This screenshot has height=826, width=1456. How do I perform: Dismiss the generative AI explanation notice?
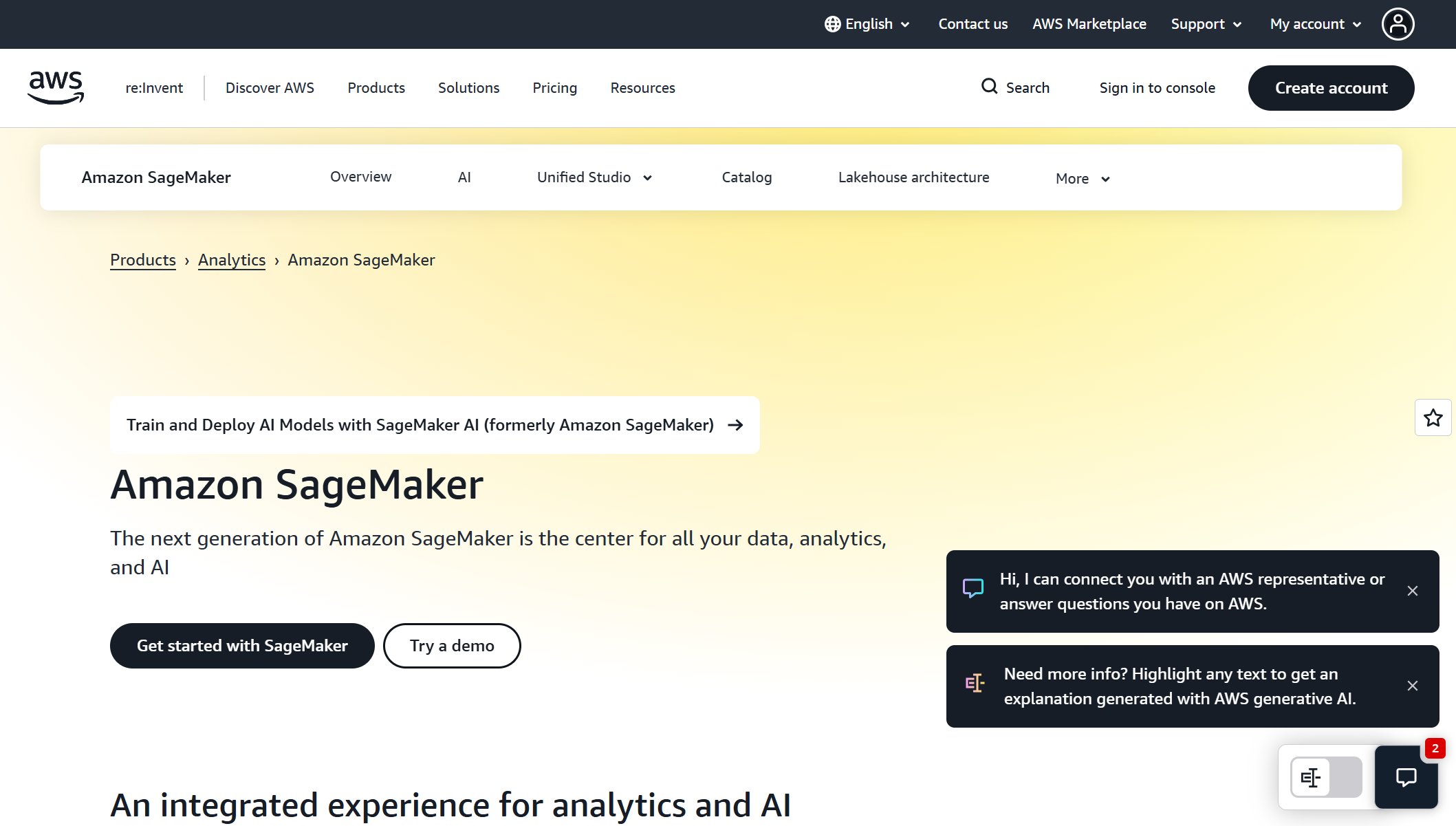(x=1413, y=686)
